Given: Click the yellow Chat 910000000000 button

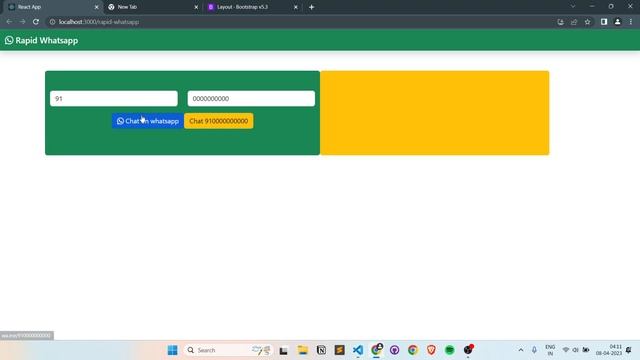Looking at the screenshot, I should pos(218,121).
